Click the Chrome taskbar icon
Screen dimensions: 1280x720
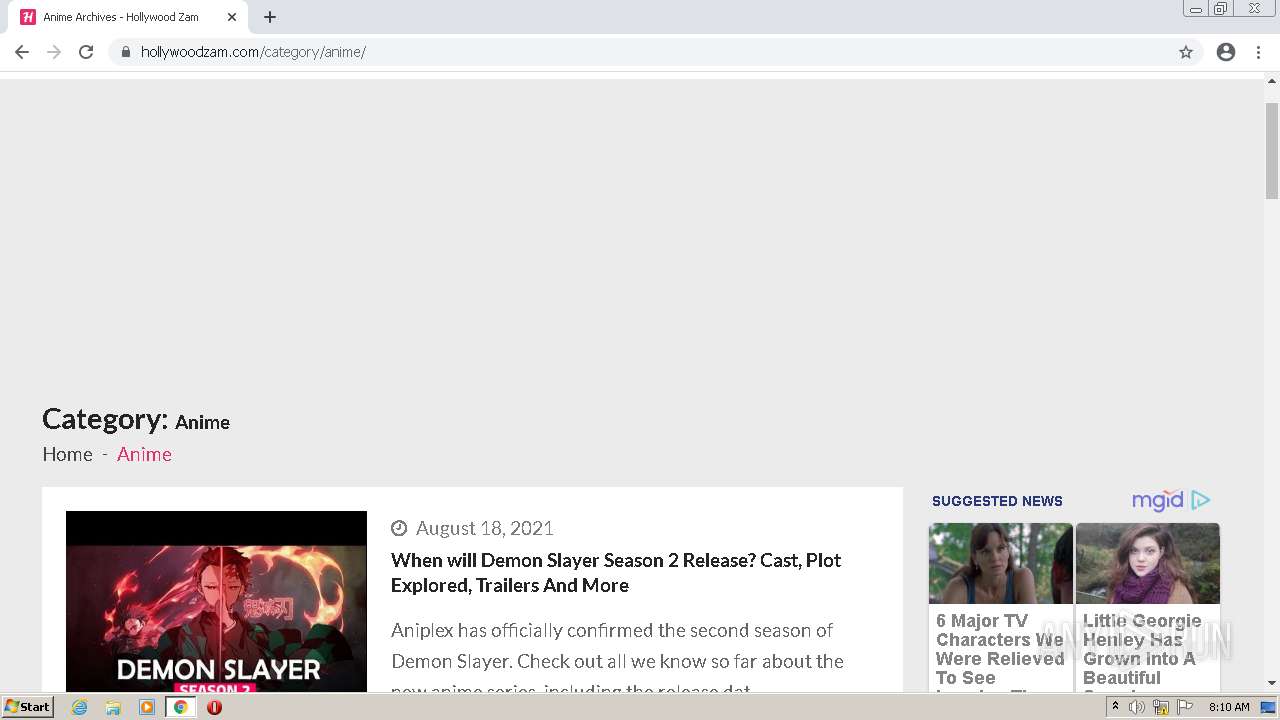click(x=181, y=707)
